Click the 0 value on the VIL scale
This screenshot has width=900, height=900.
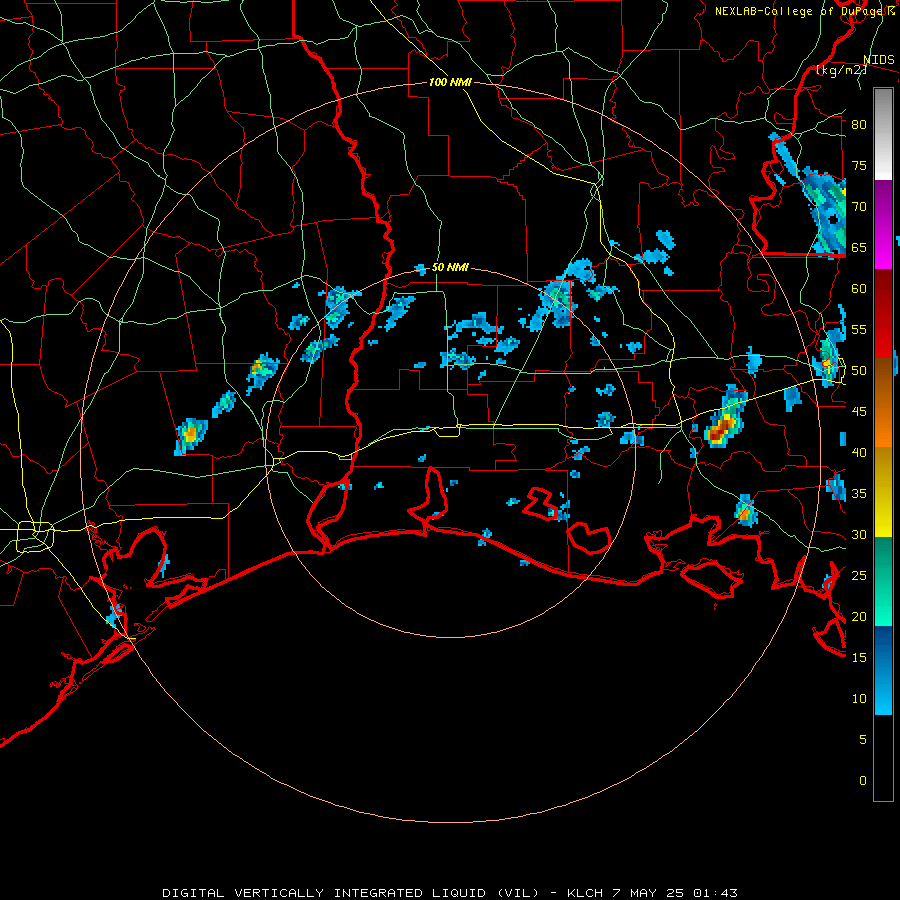[863, 781]
